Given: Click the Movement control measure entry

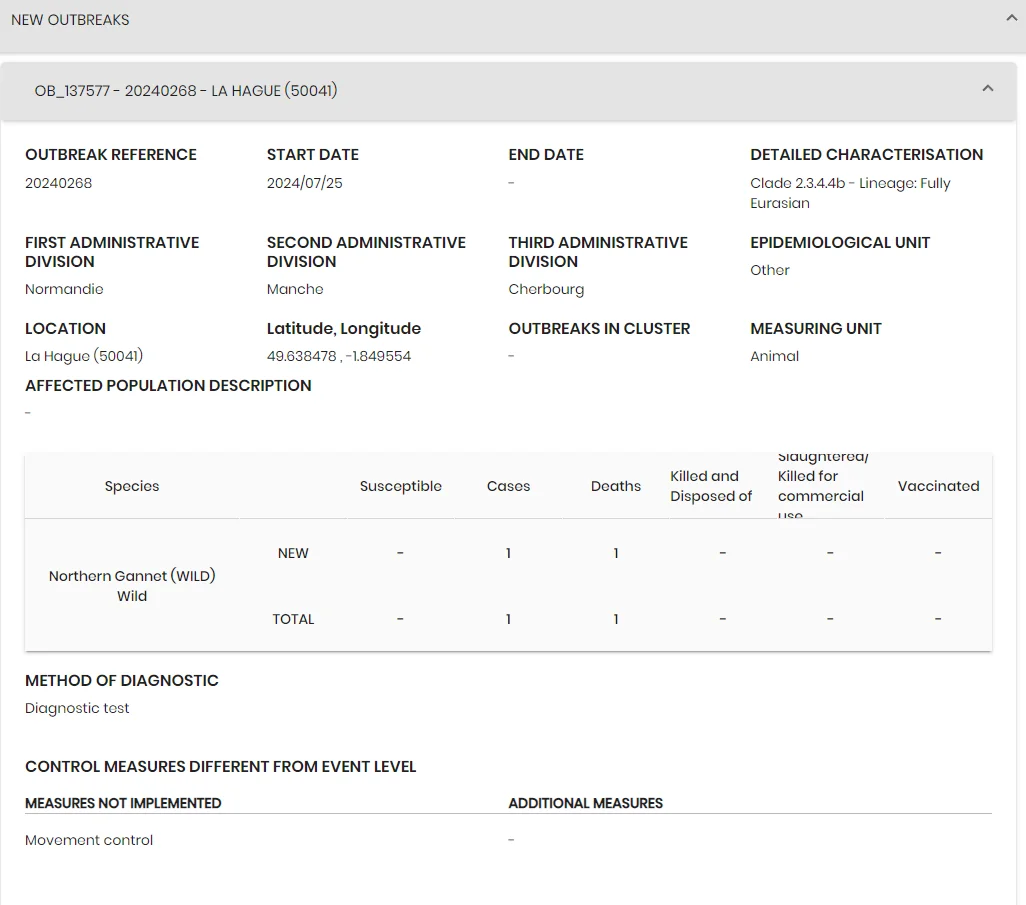Looking at the screenshot, I should (x=89, y=840).
